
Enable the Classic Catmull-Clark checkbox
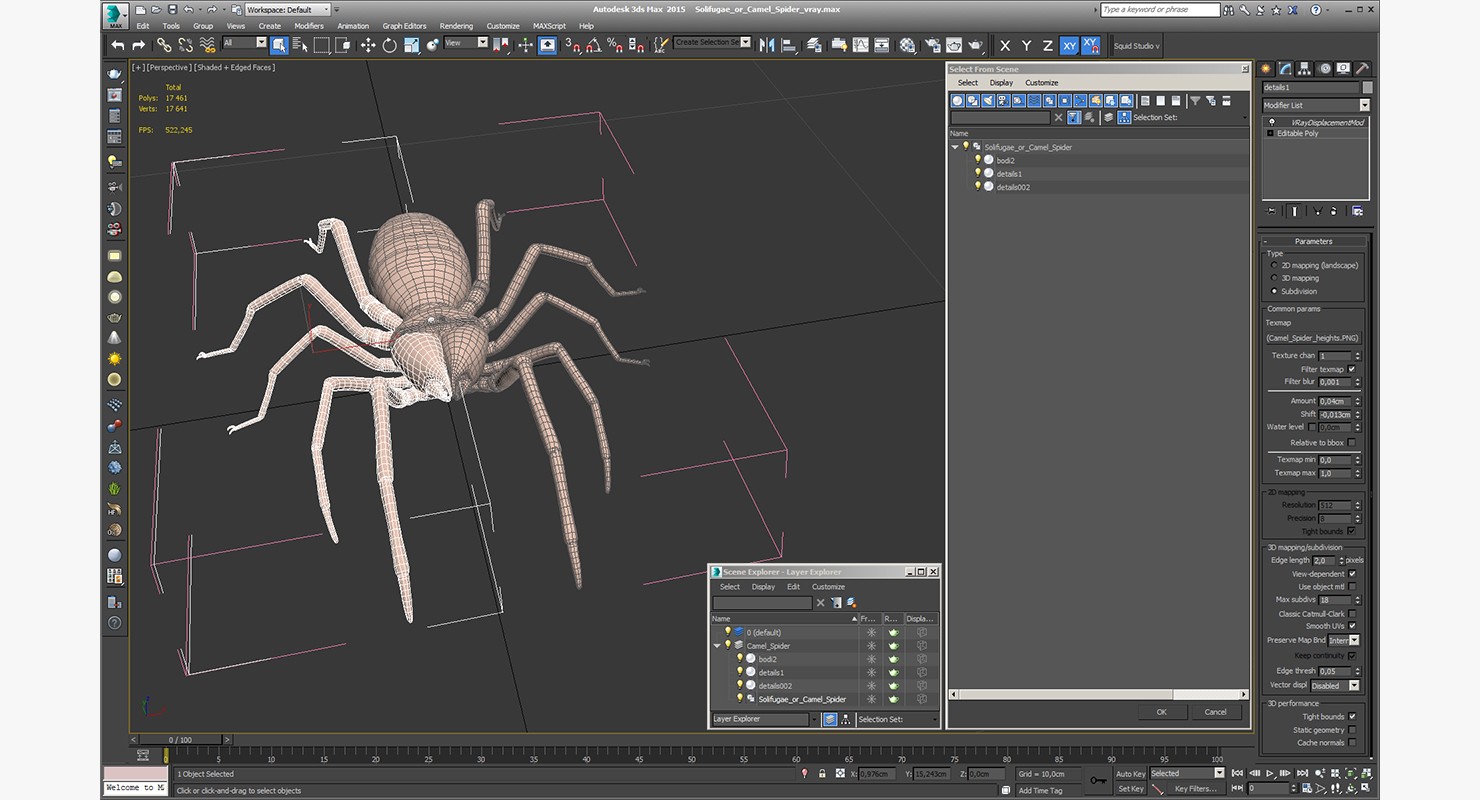pyautogui.click(x=1352, y=614)
